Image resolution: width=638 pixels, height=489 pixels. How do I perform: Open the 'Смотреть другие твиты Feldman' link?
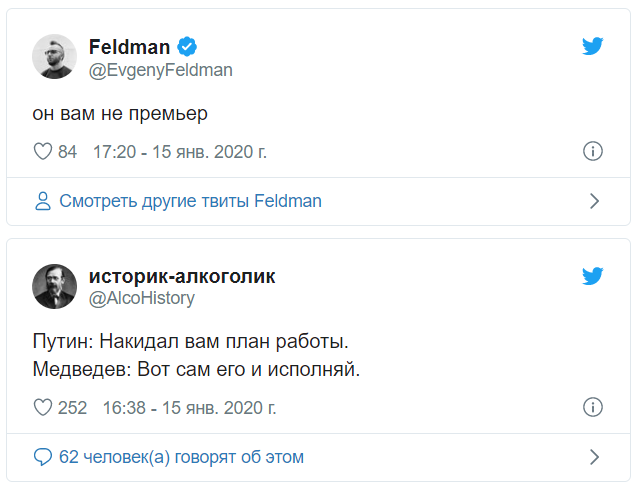[190, 201]
